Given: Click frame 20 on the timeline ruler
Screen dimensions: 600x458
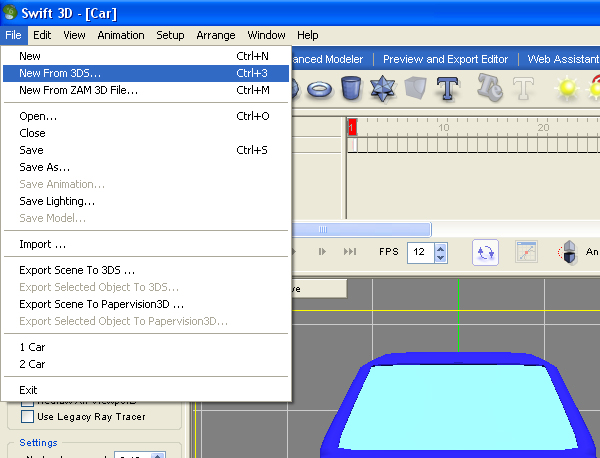Looking at the screenshot, I should point(543,127).
